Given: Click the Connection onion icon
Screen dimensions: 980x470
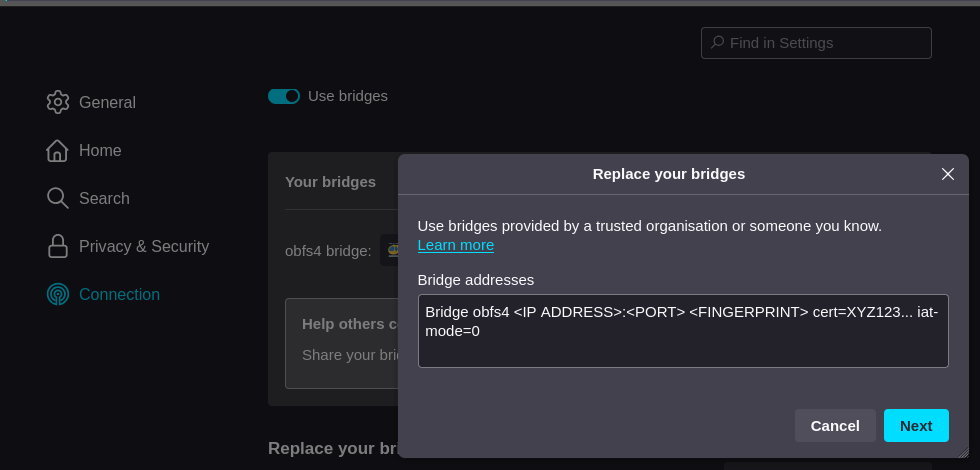Looking at the screenshot, I should (58, 294).
